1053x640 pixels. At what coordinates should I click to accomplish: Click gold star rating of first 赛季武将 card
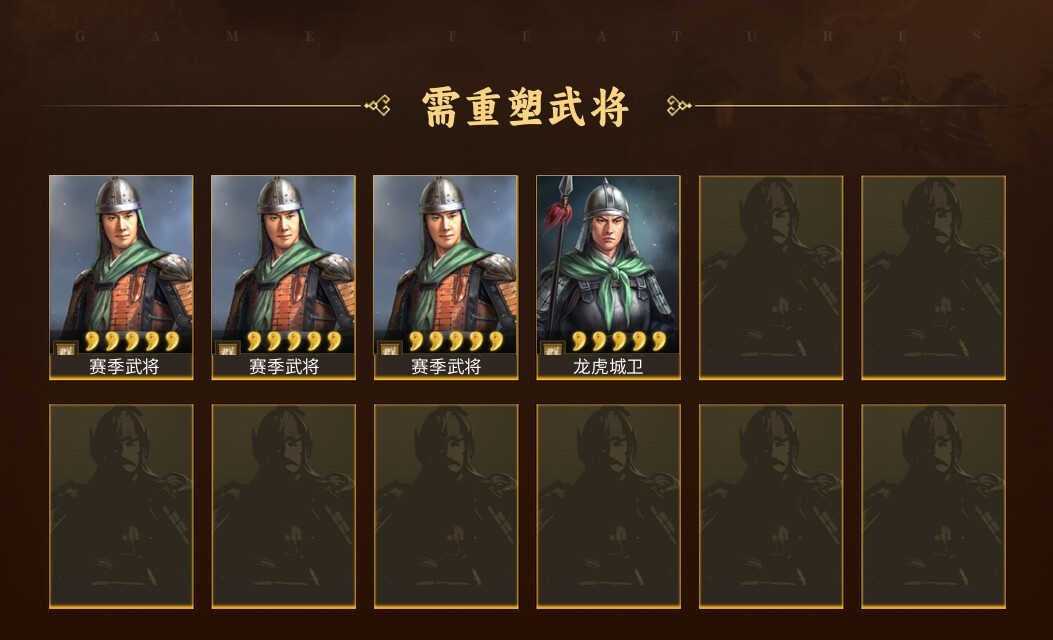coord(132,340)
